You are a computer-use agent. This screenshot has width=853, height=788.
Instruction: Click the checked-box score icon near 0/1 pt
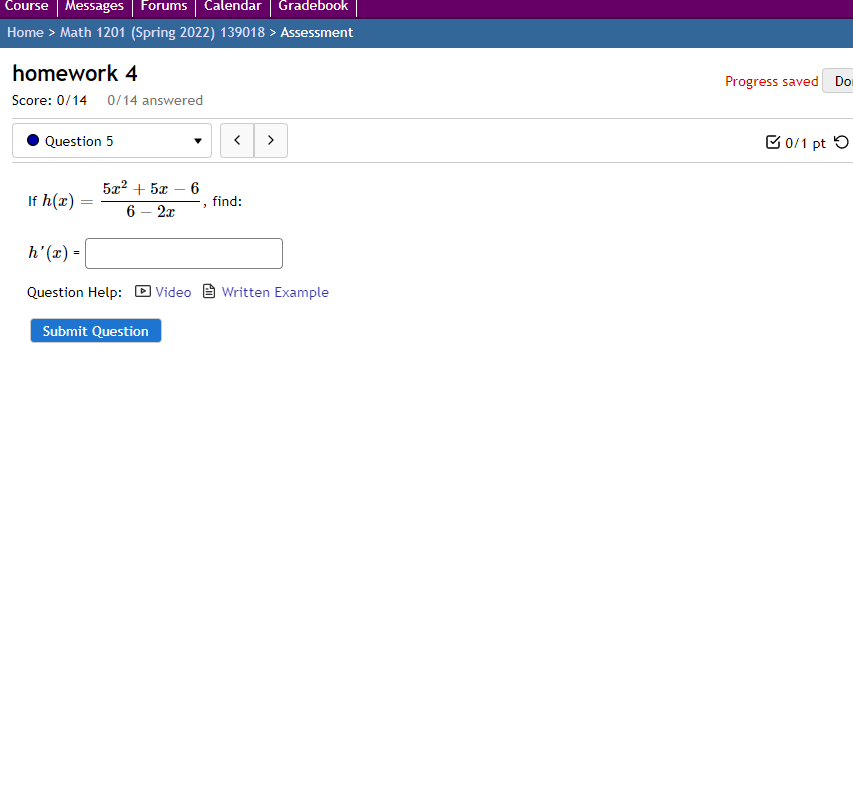click(770, 142)
